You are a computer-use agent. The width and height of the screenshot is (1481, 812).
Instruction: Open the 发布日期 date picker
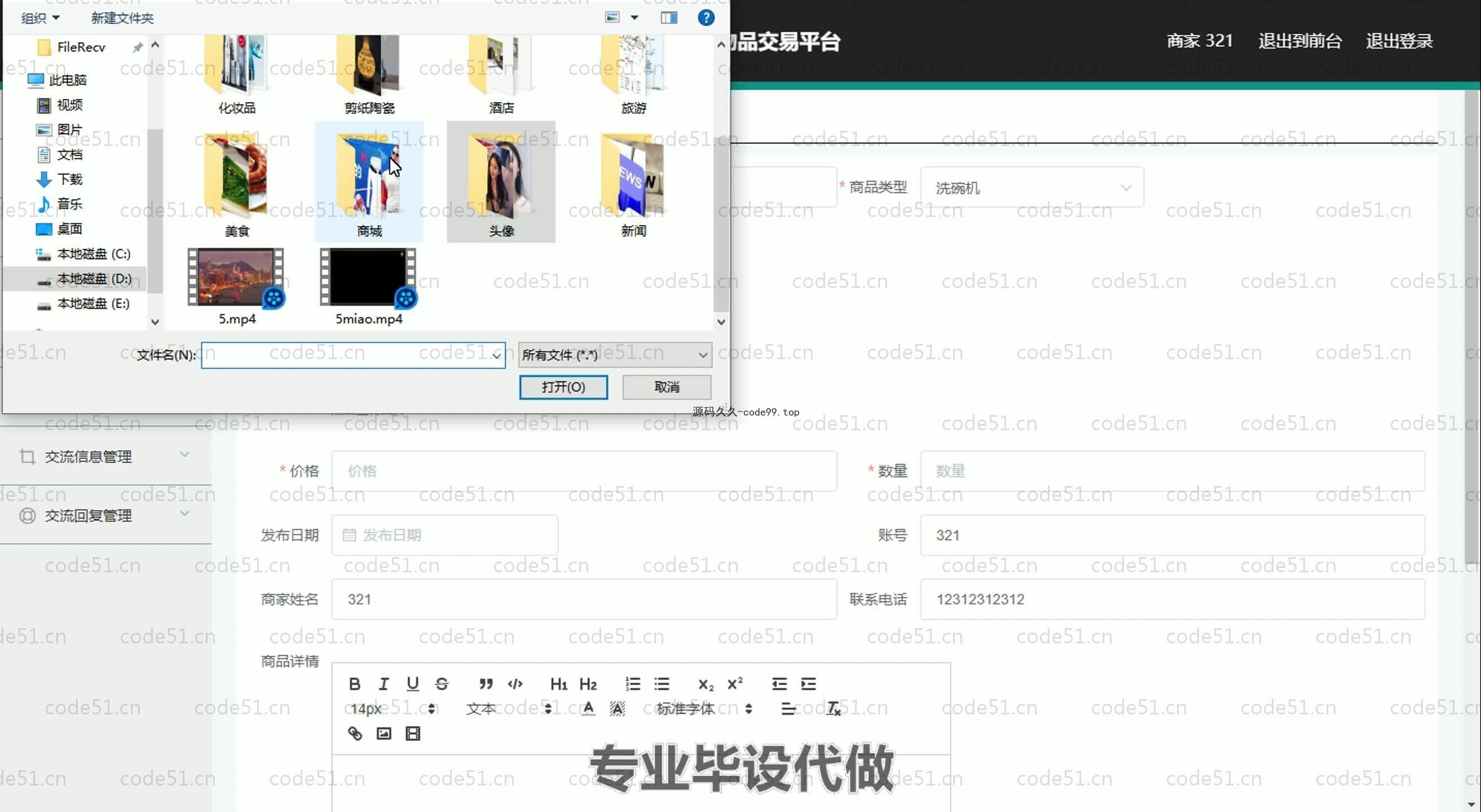[x=444, y=535]
